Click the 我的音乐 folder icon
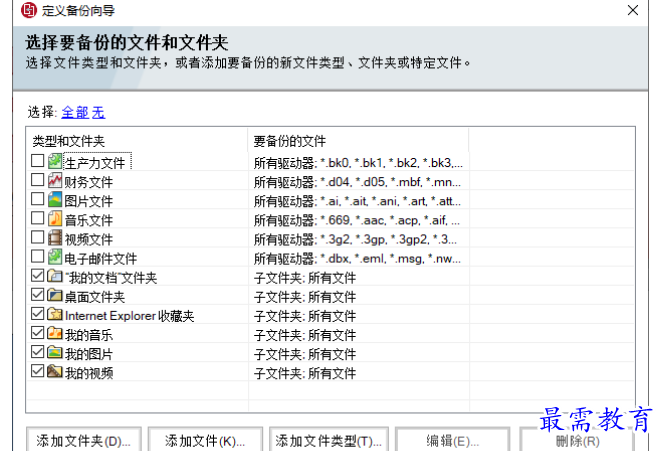 55,333
